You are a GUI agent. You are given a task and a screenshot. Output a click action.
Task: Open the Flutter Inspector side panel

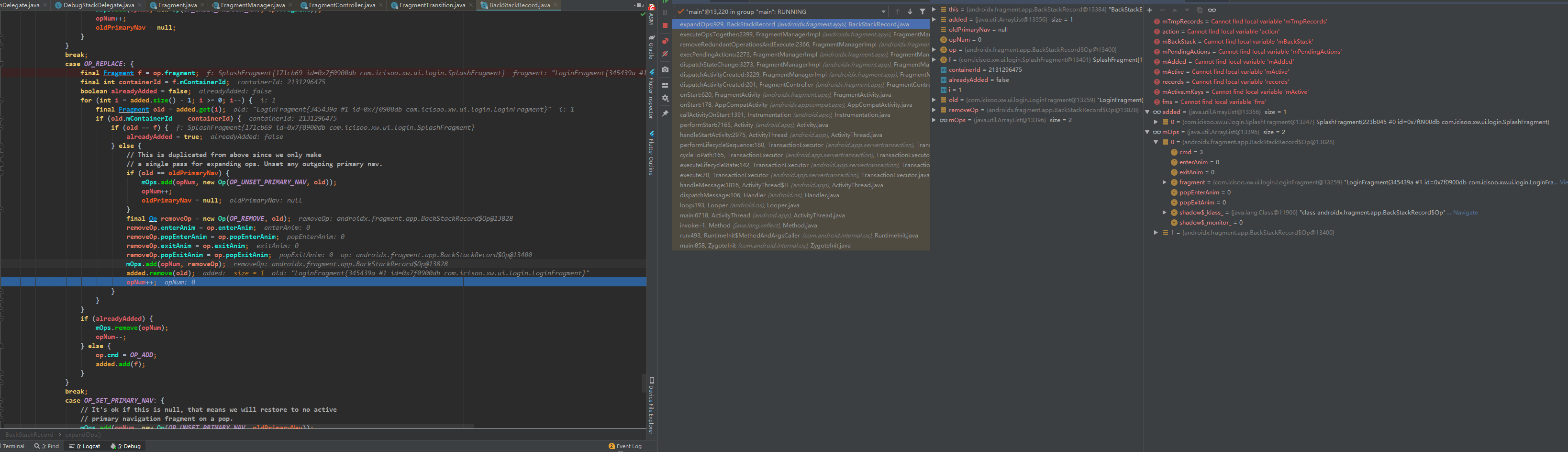(x=652, y=94)
